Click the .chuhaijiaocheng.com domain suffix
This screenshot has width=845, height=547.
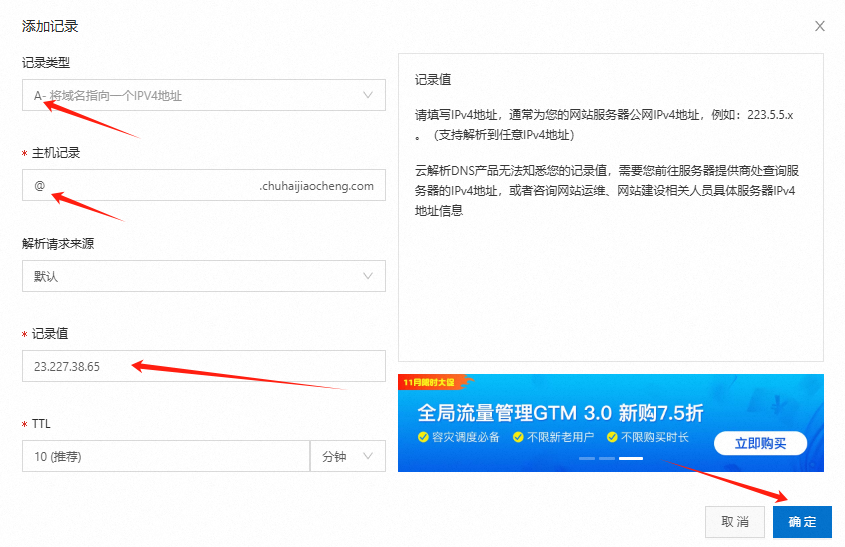[x=316, y=186]
